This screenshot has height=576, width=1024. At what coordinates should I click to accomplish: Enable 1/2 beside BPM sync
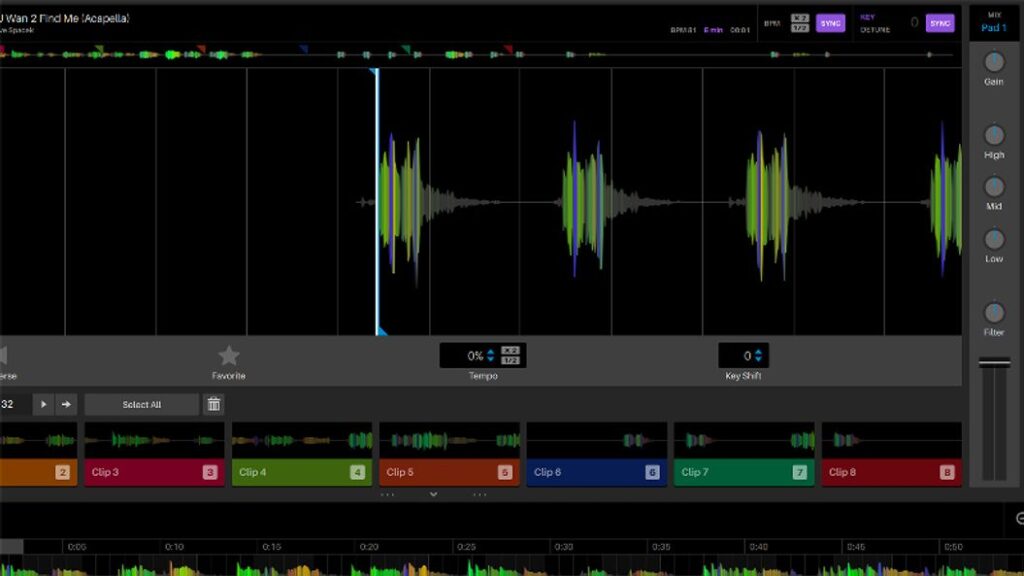800,28
